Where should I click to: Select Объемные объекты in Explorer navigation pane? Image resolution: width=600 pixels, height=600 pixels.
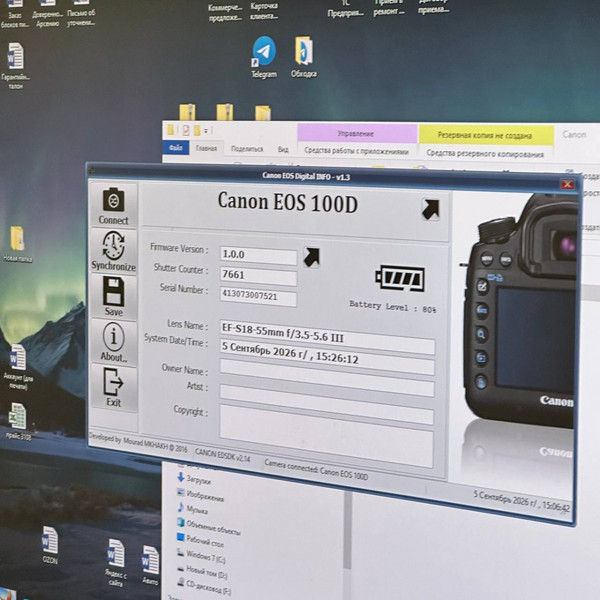click(x=209, y=527)
